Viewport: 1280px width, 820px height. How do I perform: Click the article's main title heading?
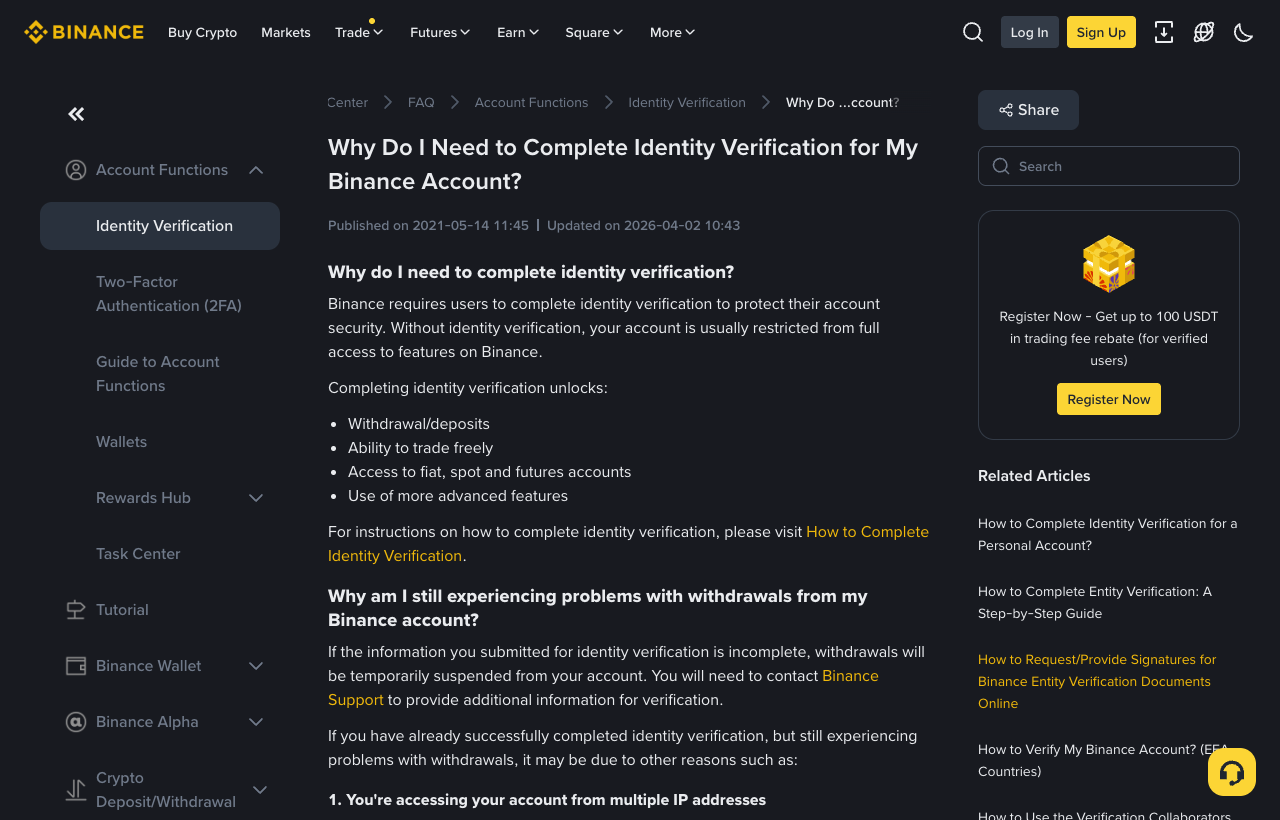pyautogui.click(x=623, y=164)
